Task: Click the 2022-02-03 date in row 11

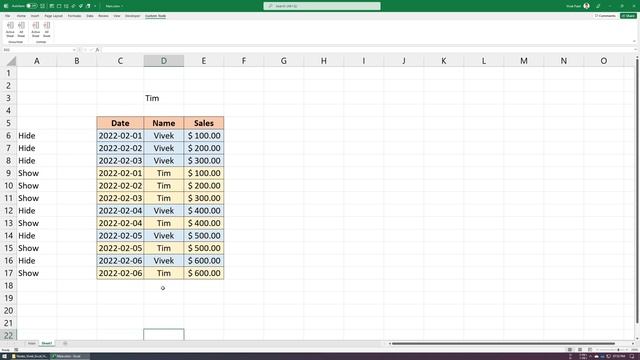Action: point(120,198)
